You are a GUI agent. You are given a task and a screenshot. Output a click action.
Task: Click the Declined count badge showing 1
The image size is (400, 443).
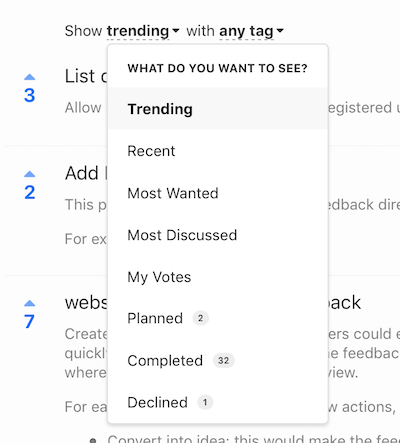point(205,402)
